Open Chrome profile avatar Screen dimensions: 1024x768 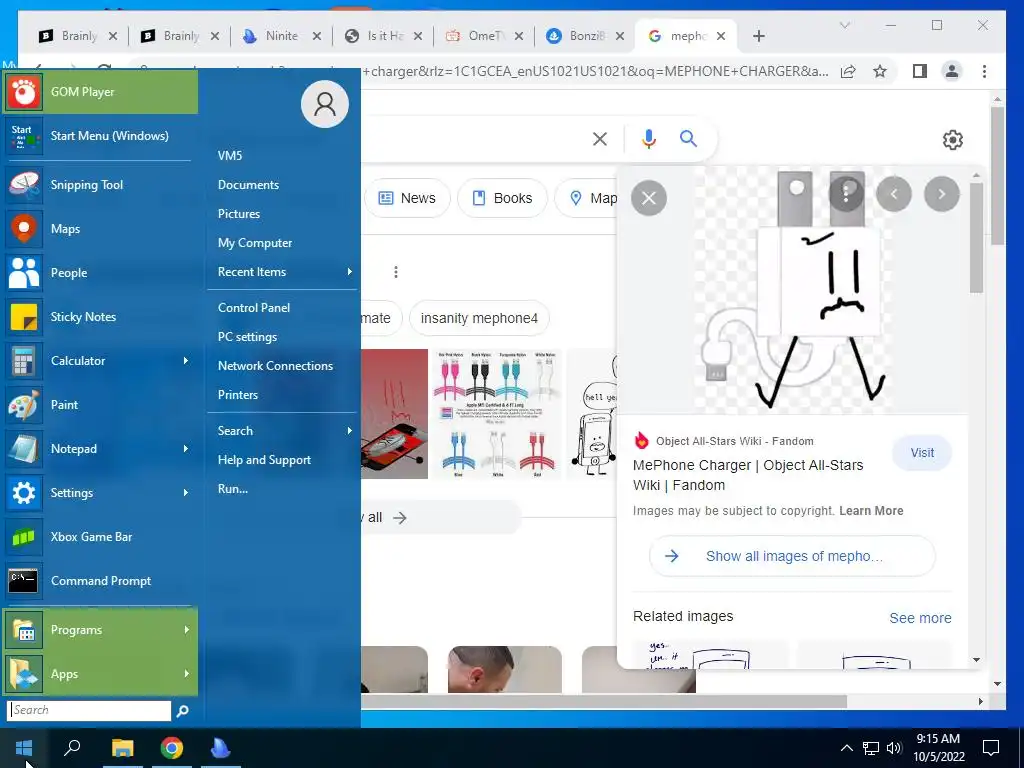(x=952, y=71)
